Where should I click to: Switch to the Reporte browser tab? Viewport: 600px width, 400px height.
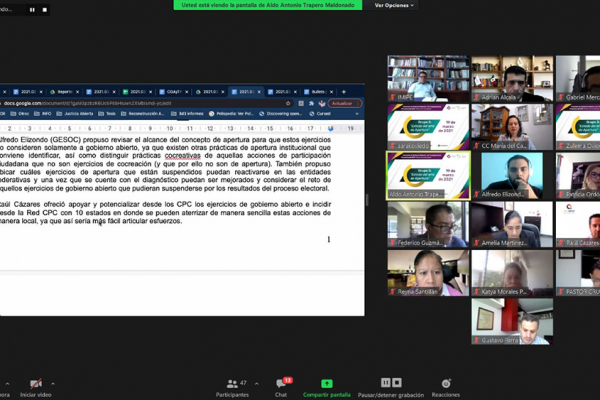point(64,92)
